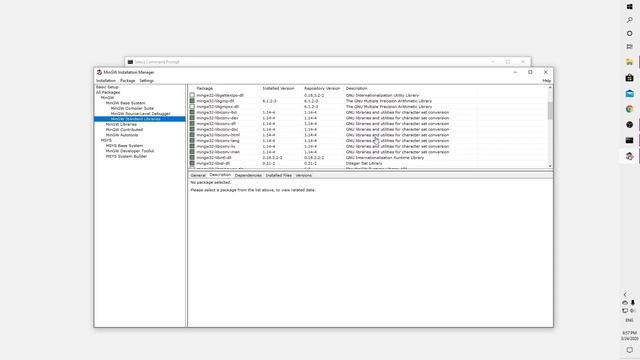Select the MinGW tree node
Viewport: 640px width, 360px height.
point(107,98)
